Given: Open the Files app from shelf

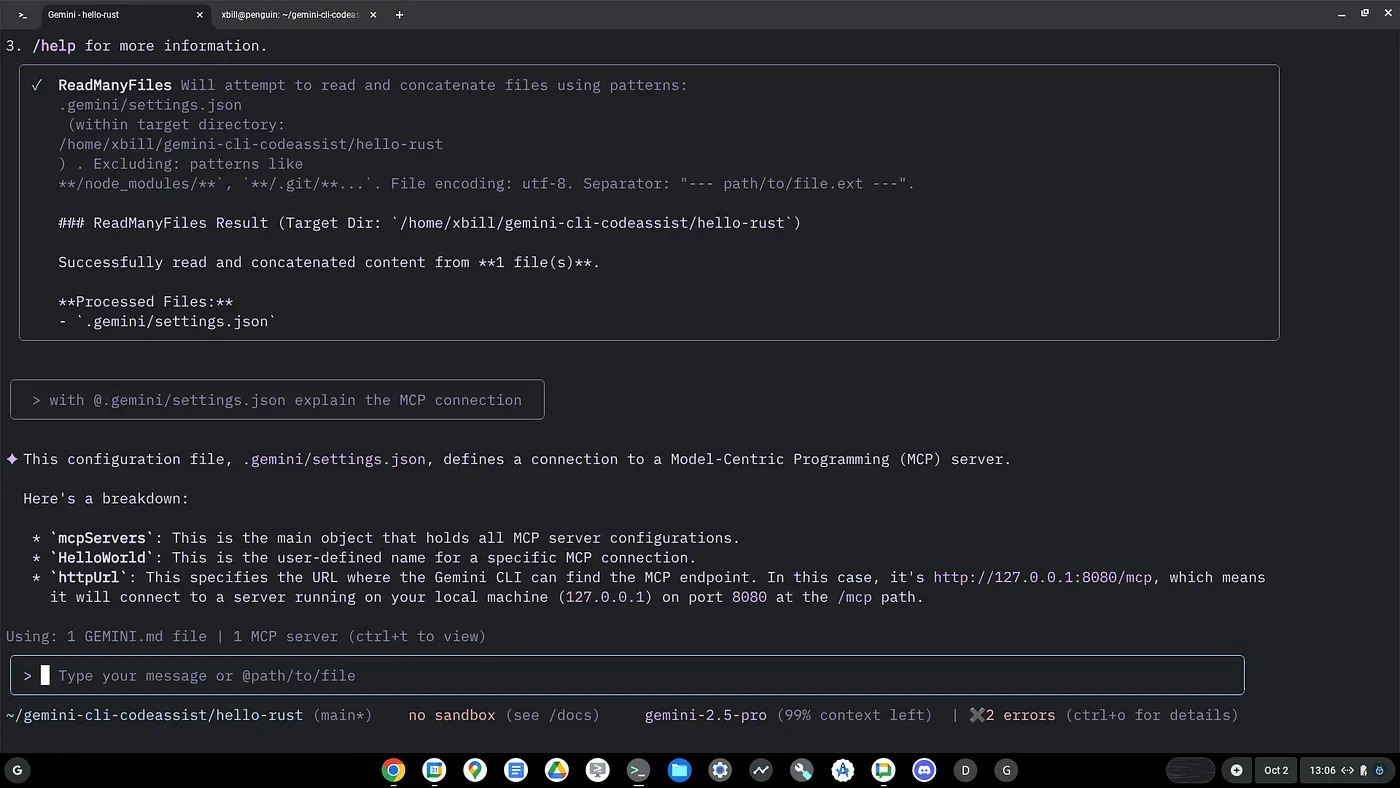Looking at the screenshot, I should coord(679,770).
